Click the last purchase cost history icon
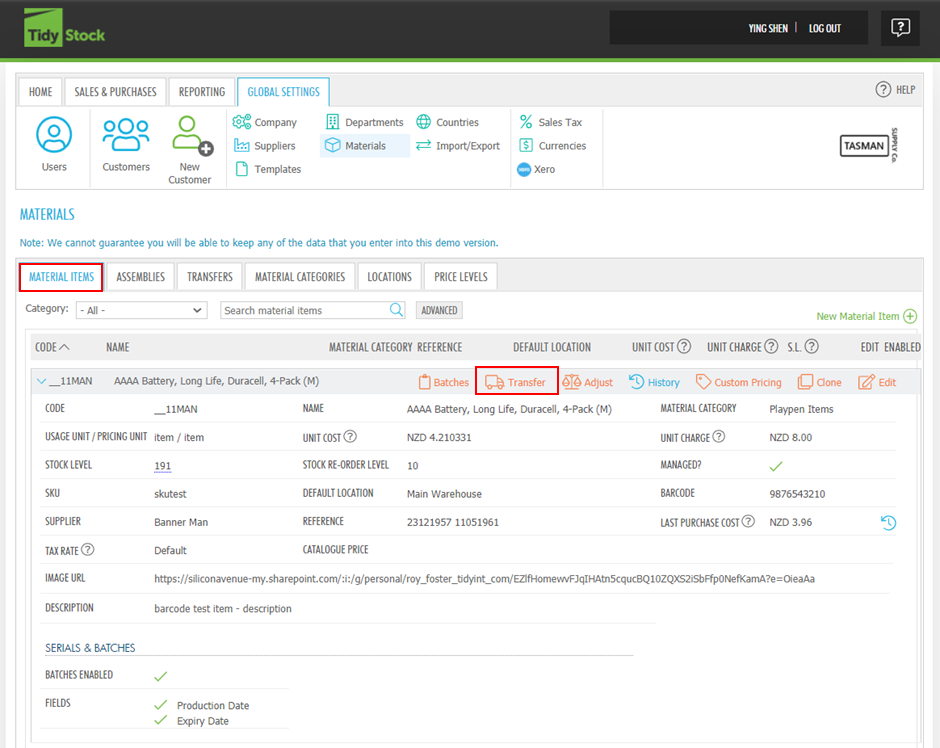Image resolution: width=940 pixels, height=748 pixels. coord(887,522)
